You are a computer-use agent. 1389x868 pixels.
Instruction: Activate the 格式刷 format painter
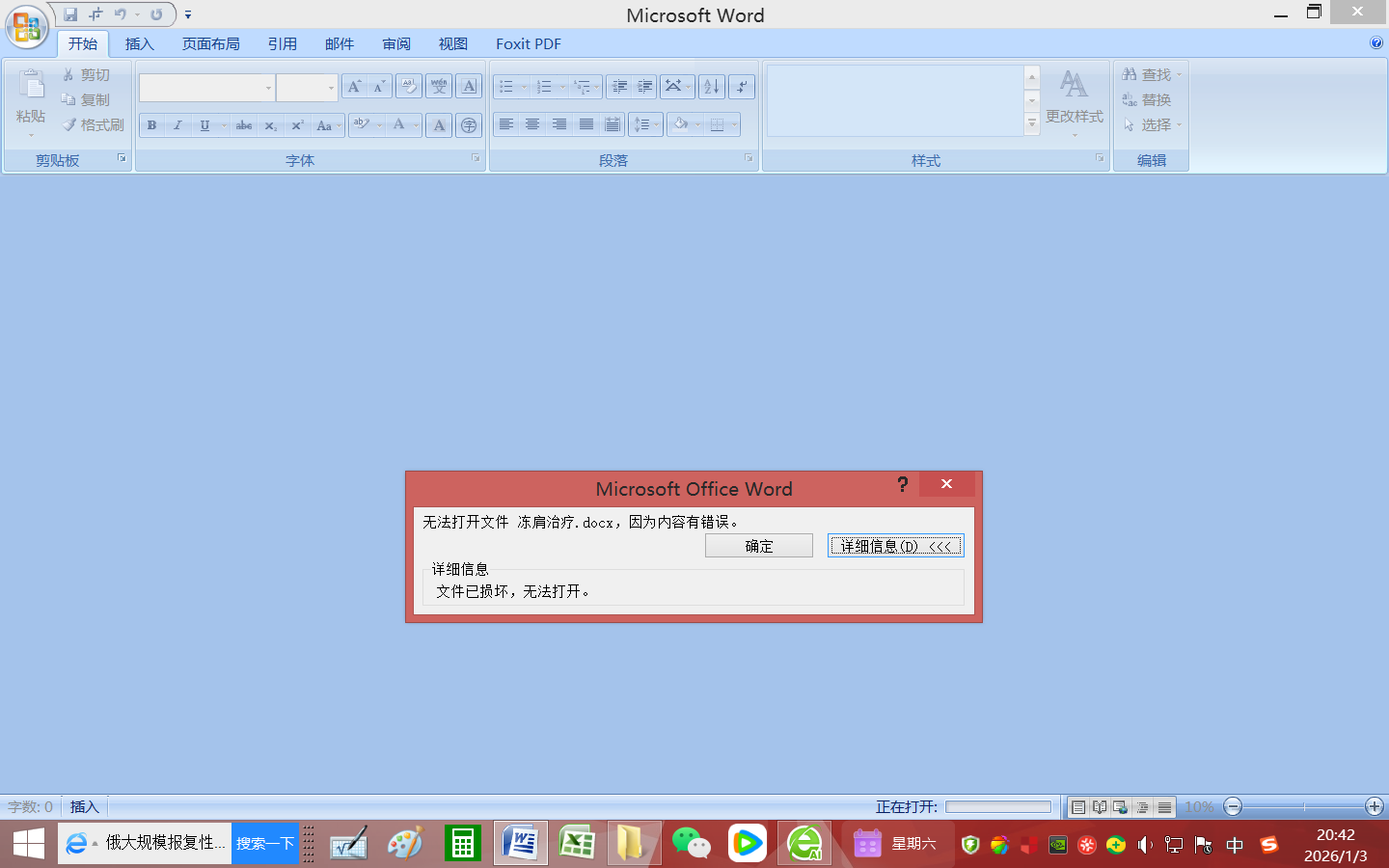(94, 124)
